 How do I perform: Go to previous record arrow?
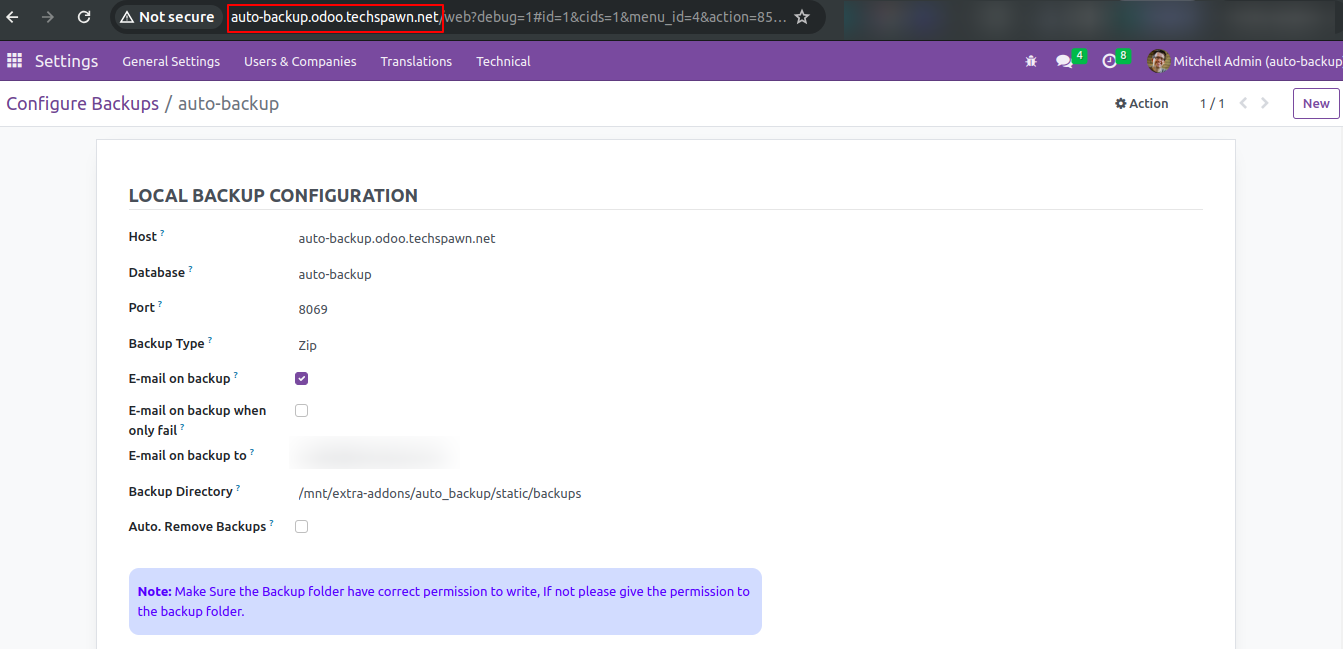click(x=1244, y=103)
